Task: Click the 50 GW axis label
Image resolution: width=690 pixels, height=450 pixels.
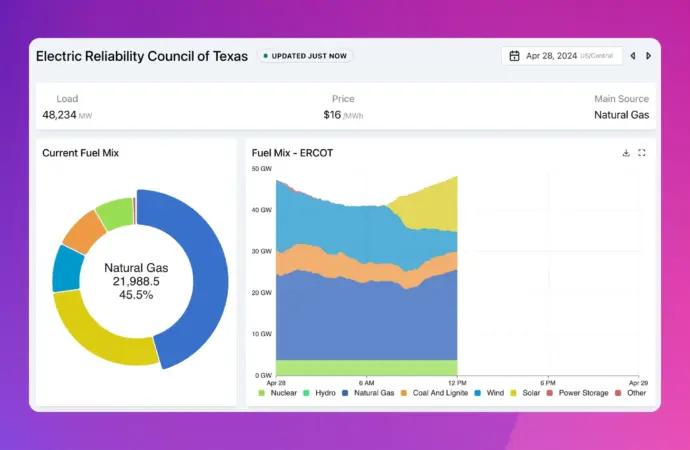Action: [262, 168]
